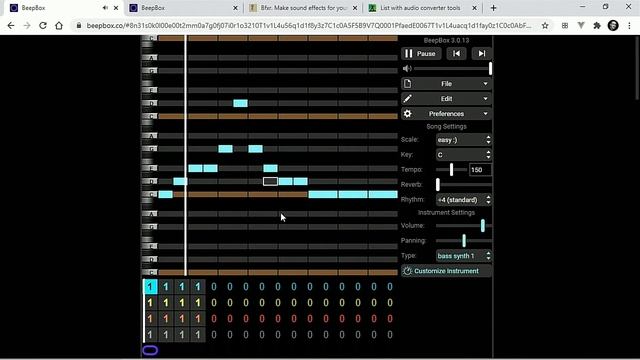Click the beepbox.co address bar URL

click(x=309, y=25)
